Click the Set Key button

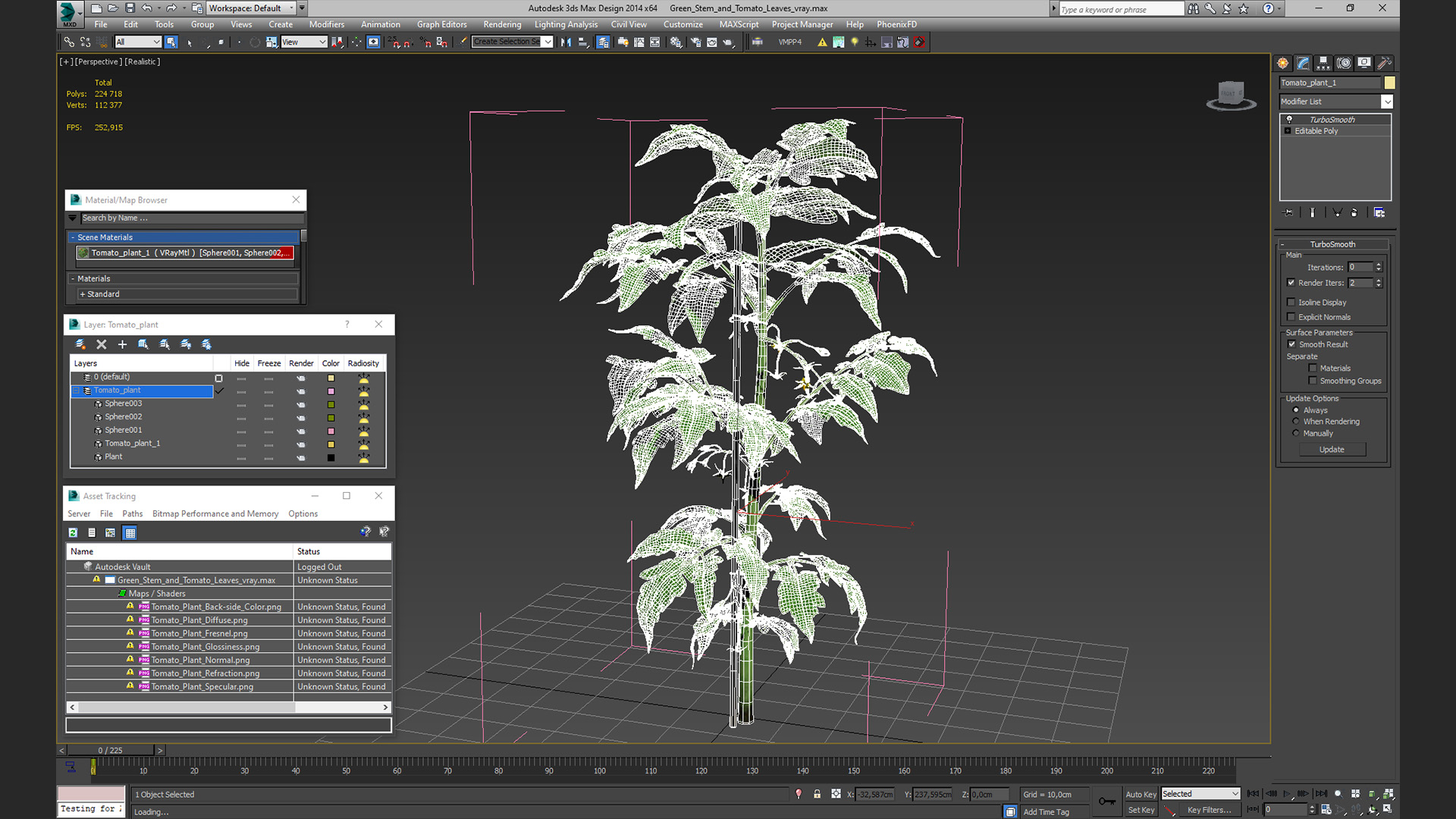tap(1141, 810)
